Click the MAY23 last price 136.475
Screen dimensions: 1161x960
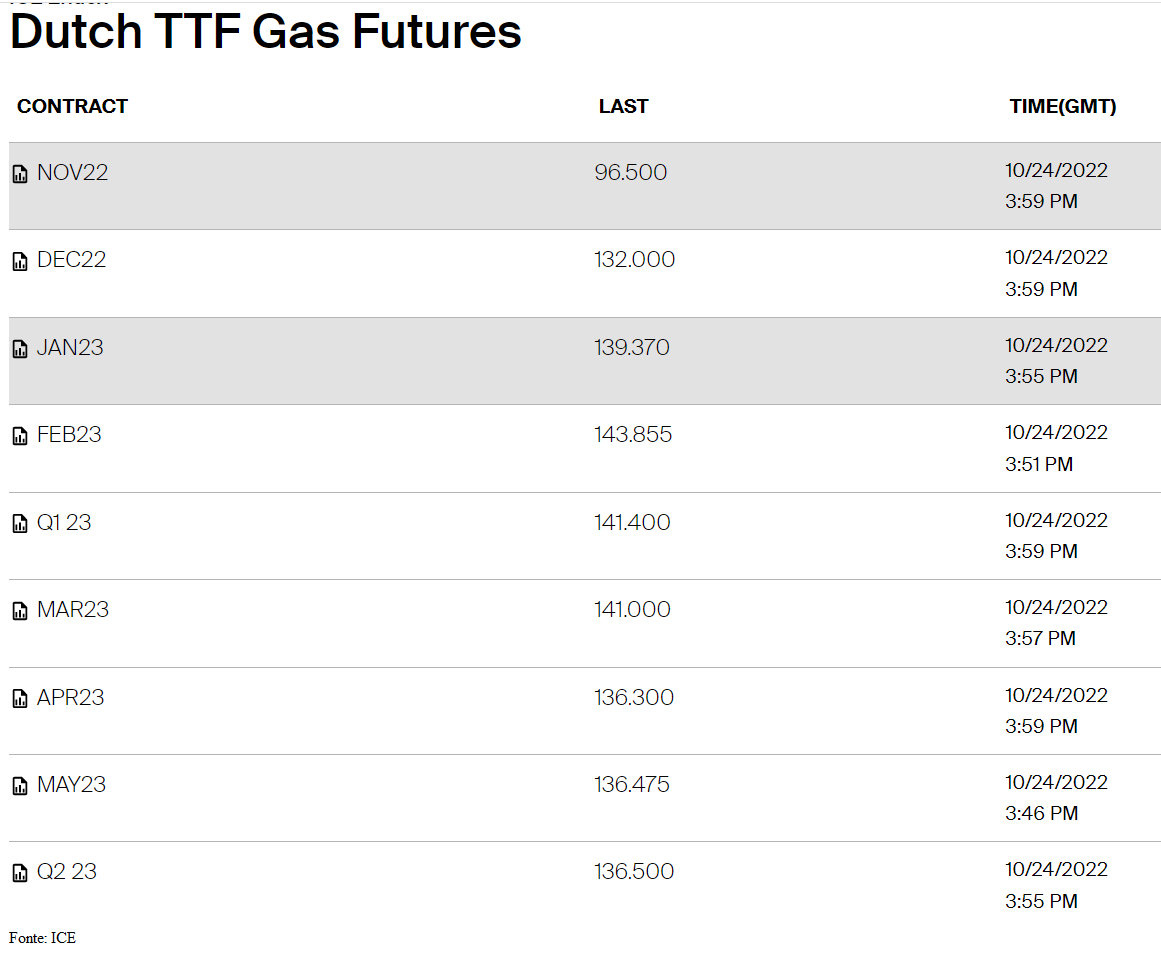(632, 785)
